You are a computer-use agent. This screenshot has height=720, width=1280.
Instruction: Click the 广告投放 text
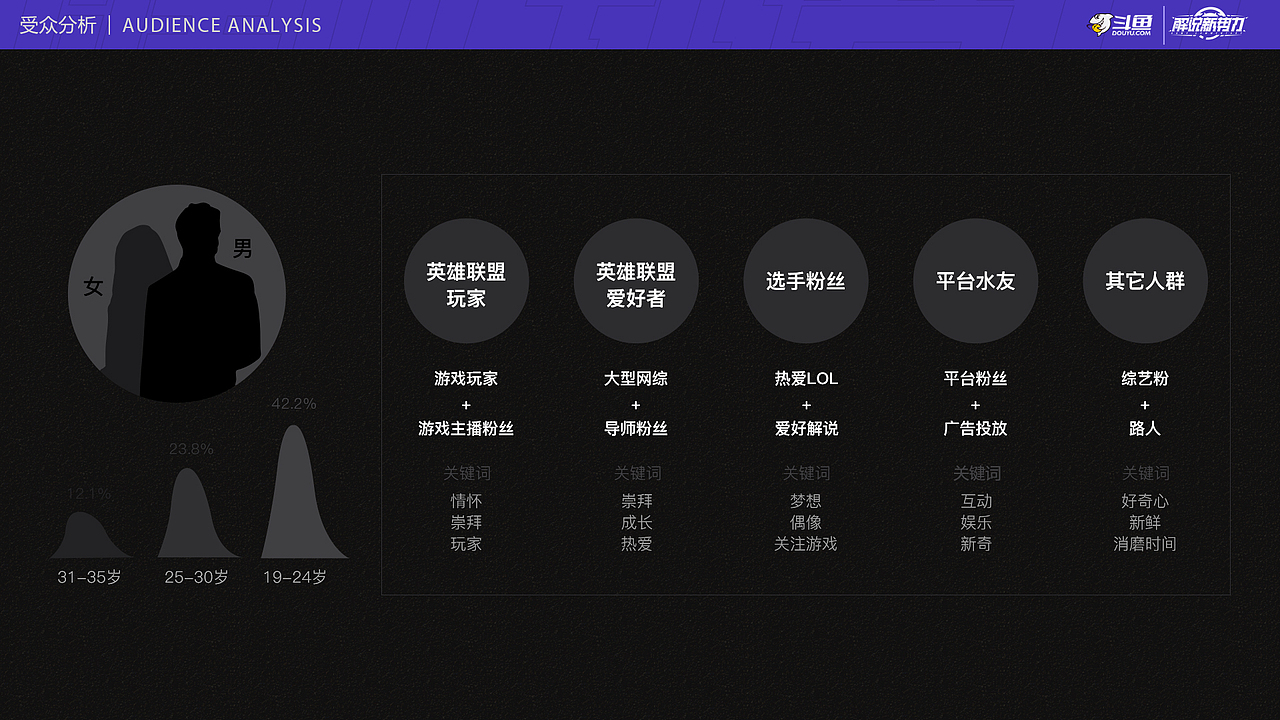976,428
